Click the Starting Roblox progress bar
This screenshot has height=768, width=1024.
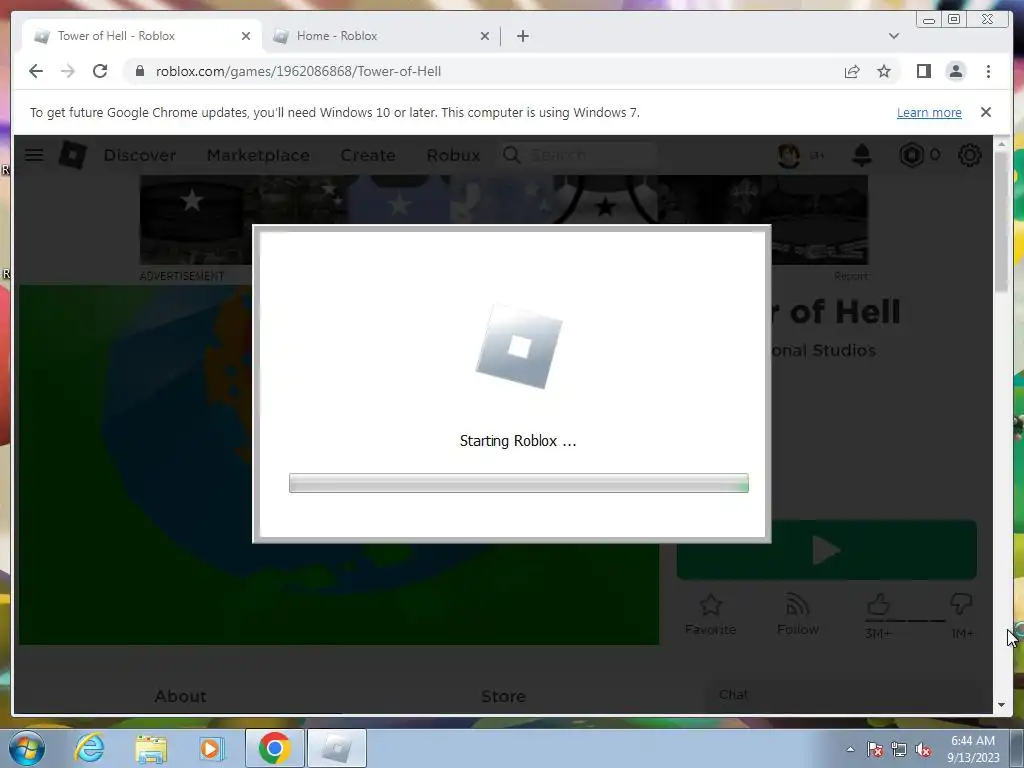[x=519, y=483]
